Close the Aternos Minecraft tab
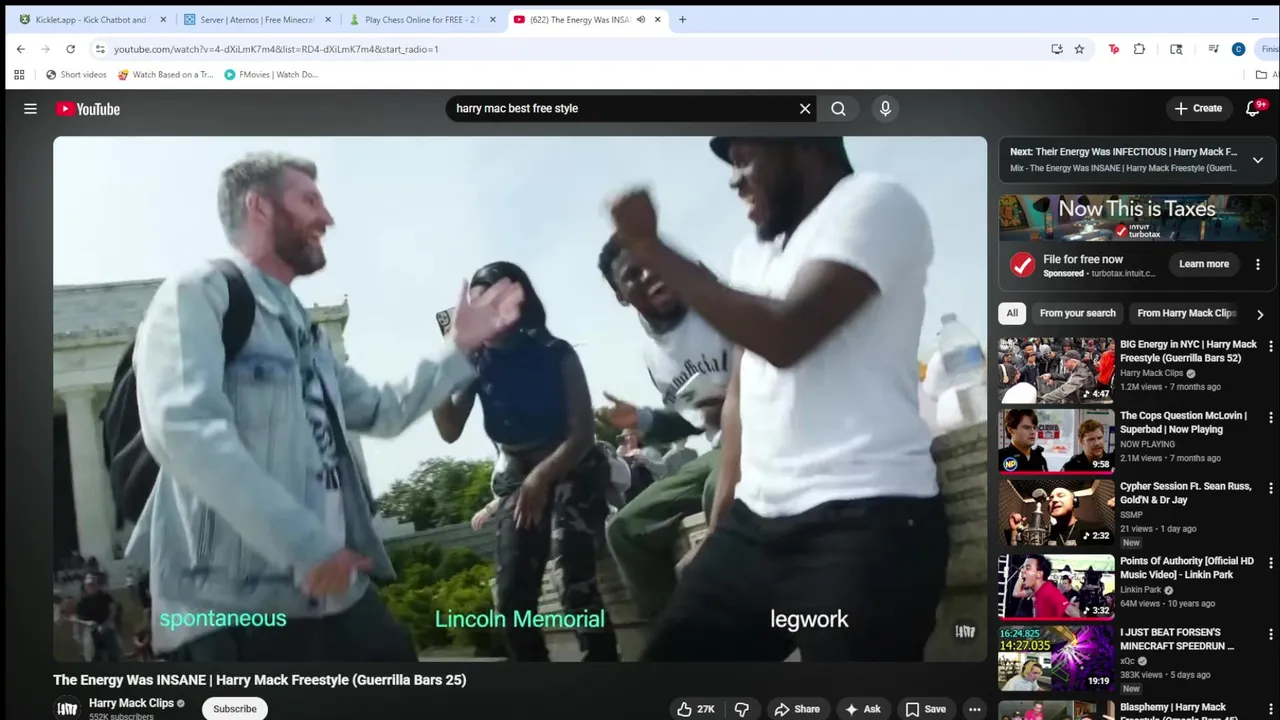Screen dimensions: 1280x720 click(x=327, y=19)
